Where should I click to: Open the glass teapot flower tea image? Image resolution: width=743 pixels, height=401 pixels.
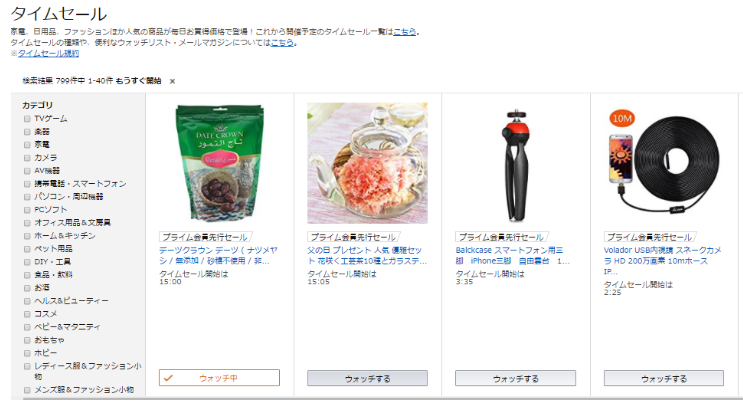(367, 163)
